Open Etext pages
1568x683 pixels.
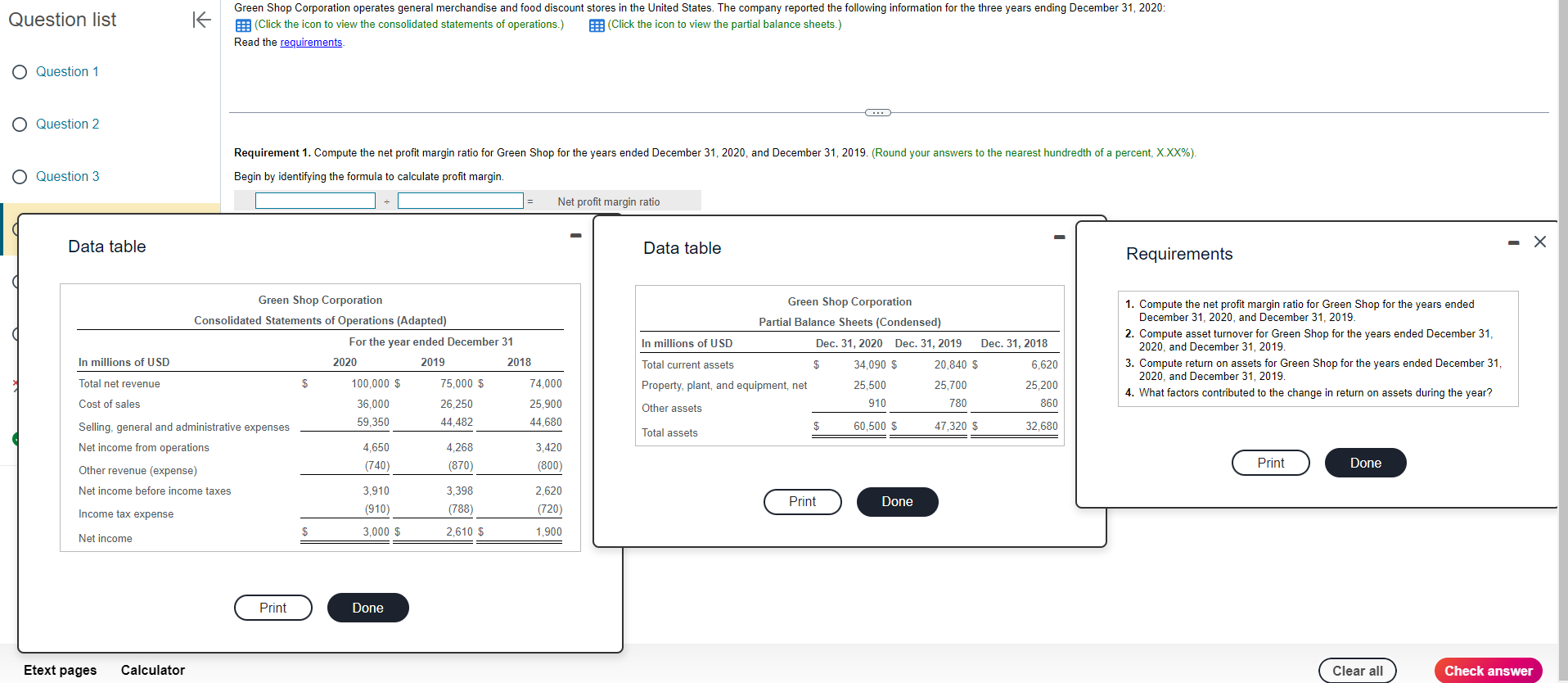60,670
